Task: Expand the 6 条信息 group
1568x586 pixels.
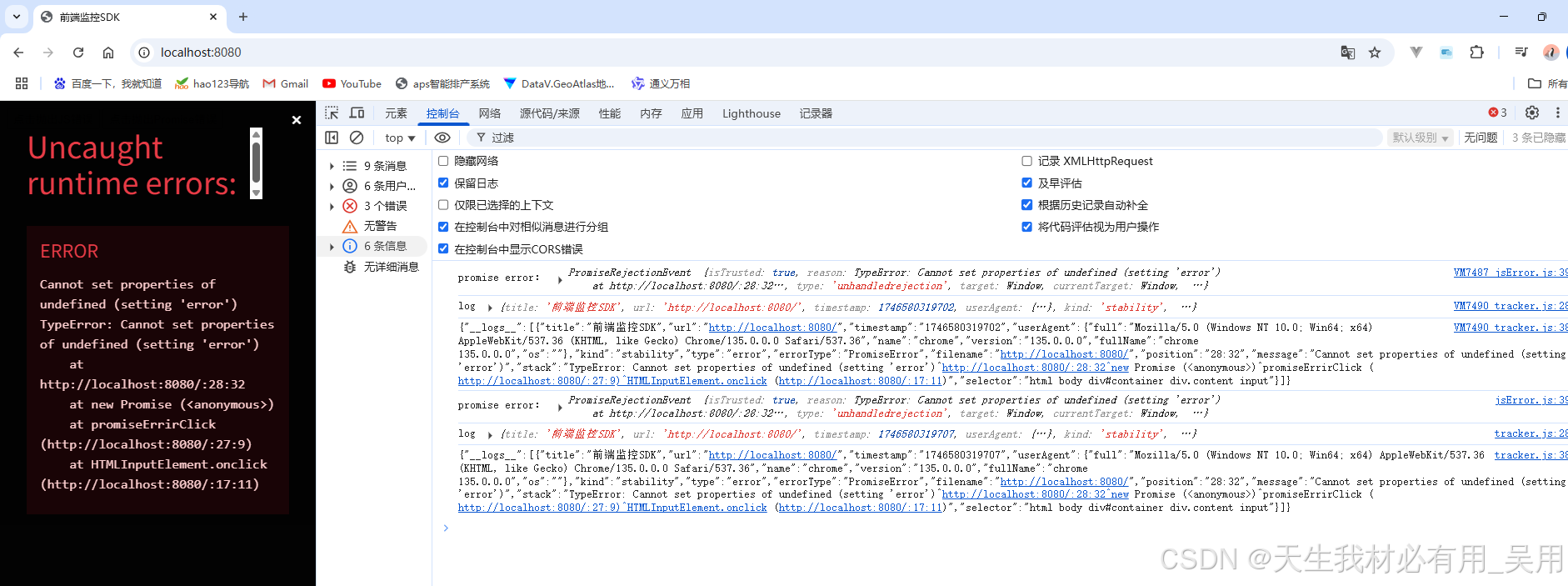Action: pos(332,246)
